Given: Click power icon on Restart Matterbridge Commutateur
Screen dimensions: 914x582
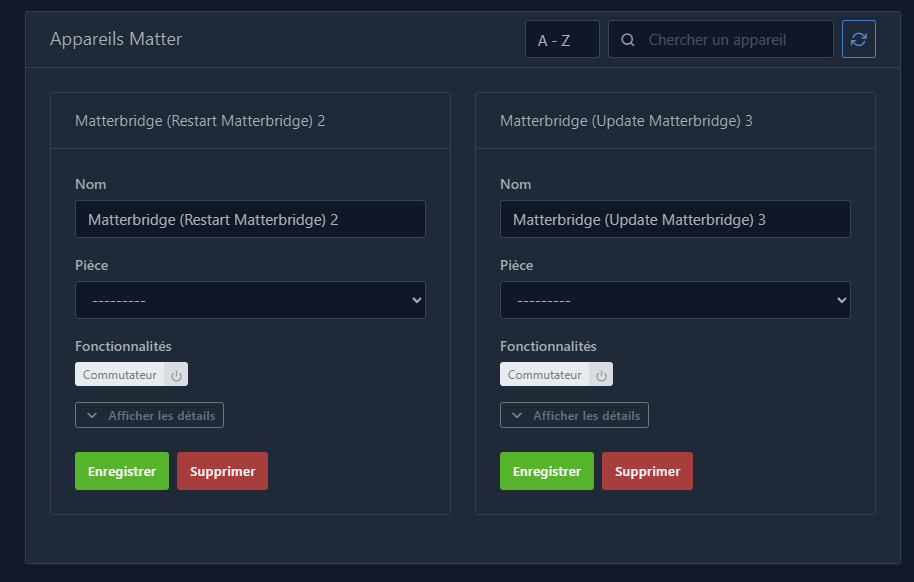Looking at the screenshot, I should click(x=176, y=375).
